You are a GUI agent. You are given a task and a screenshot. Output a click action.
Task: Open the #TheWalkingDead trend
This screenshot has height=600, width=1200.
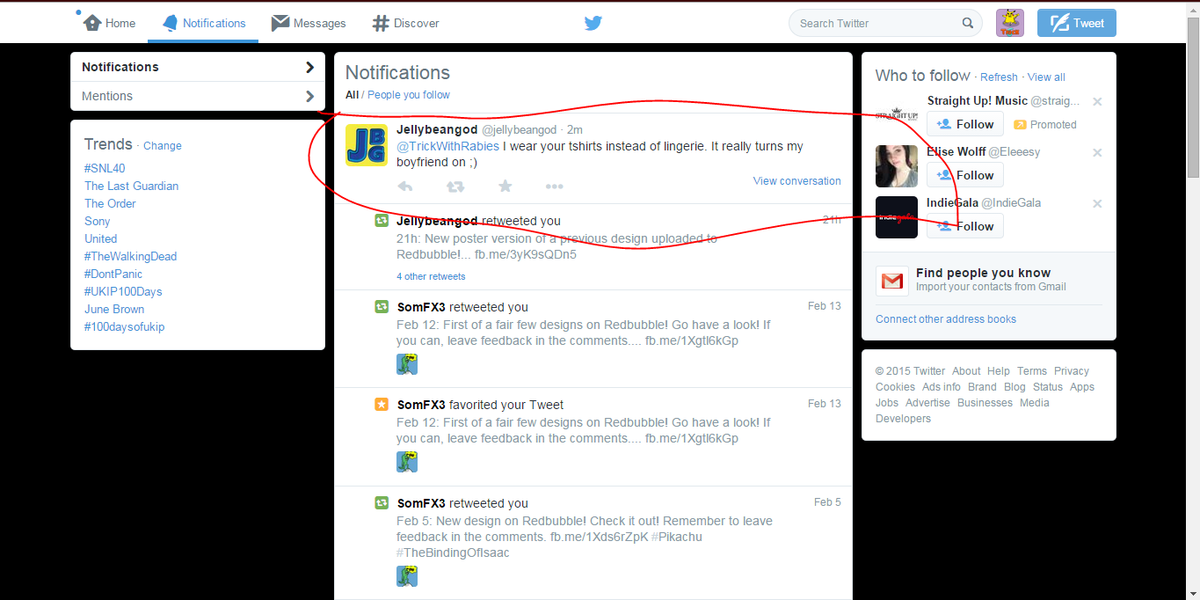pos(130,256)
